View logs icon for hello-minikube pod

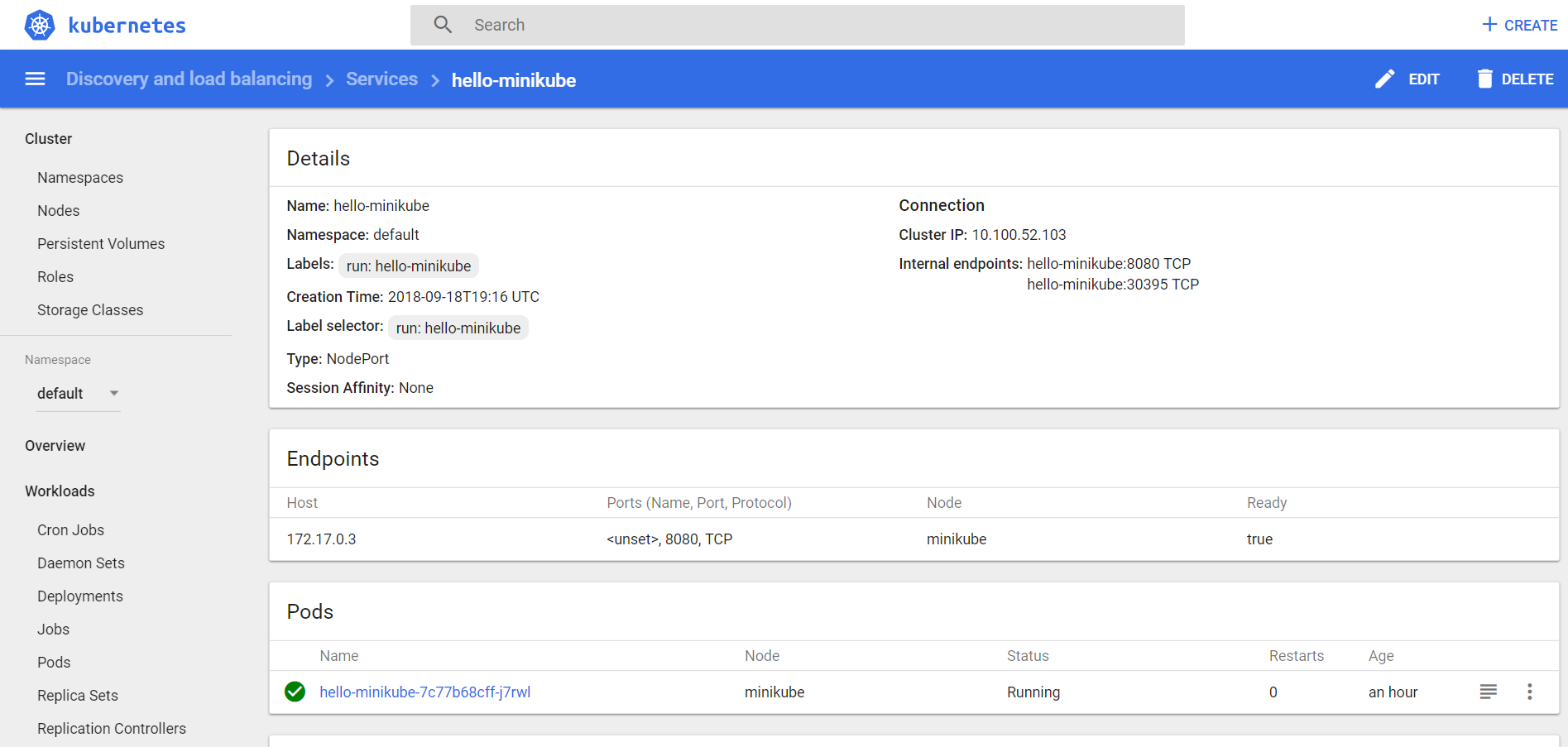[x=1489, y=692]
